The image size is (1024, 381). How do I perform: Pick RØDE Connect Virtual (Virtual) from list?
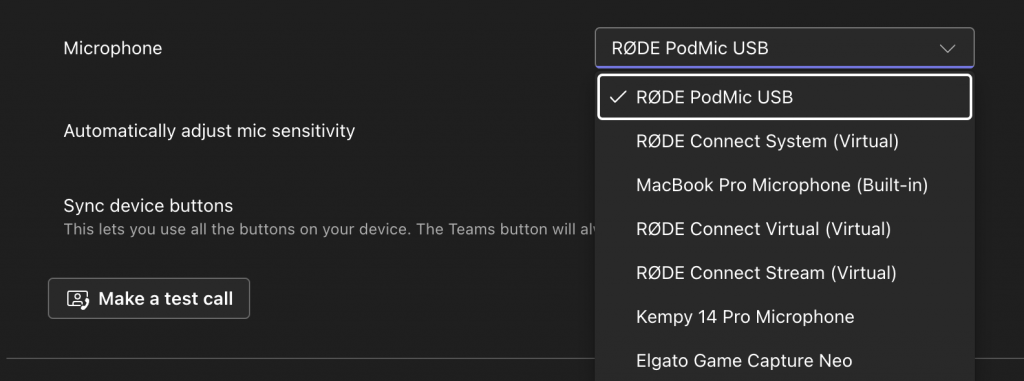click(x=784, y=229)
